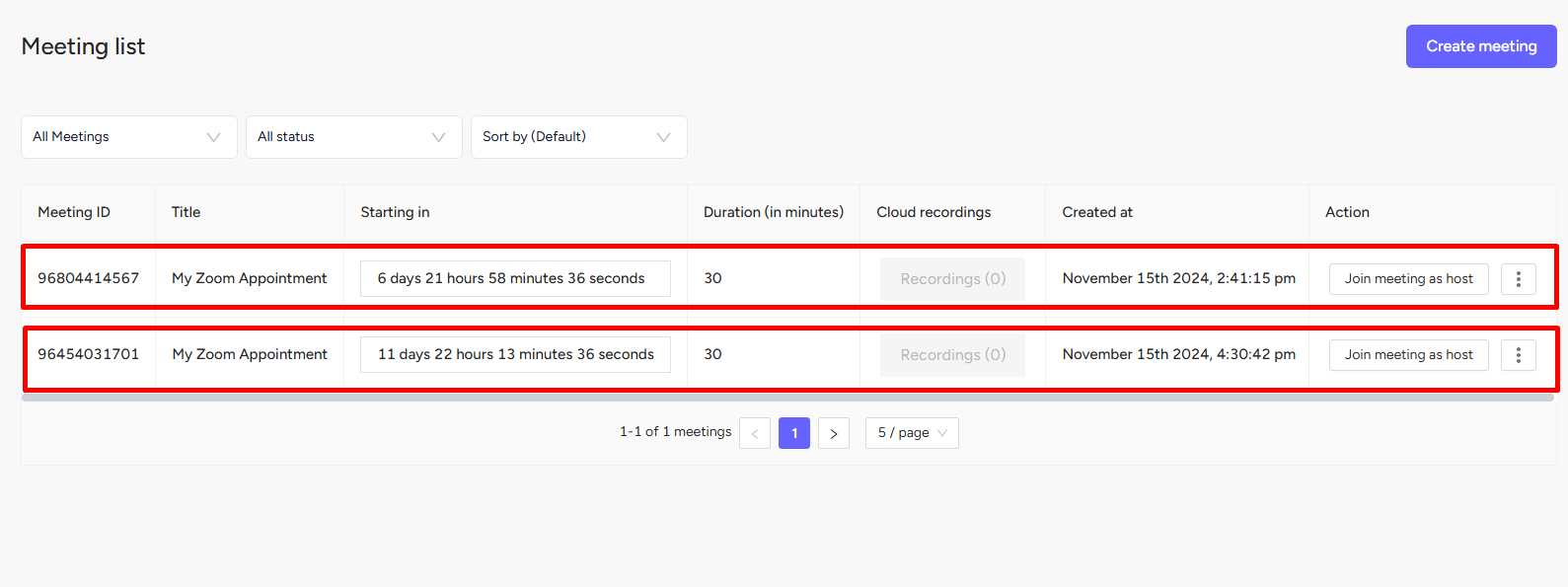Join meeting 96804414567 as host
The height and width of the screenshot is (587, 1568).
(1408, 279)
